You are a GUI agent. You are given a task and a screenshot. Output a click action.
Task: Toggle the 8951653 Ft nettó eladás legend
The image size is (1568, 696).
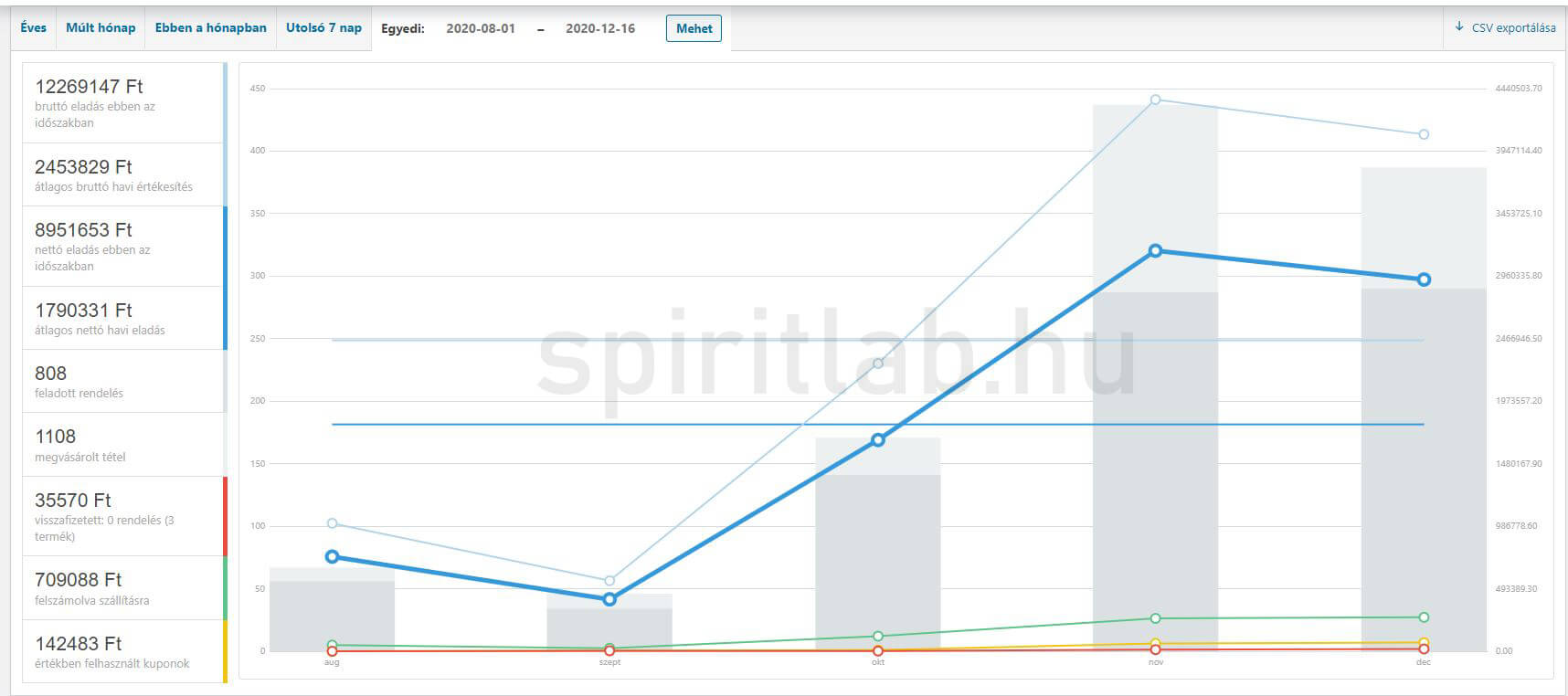124,247
